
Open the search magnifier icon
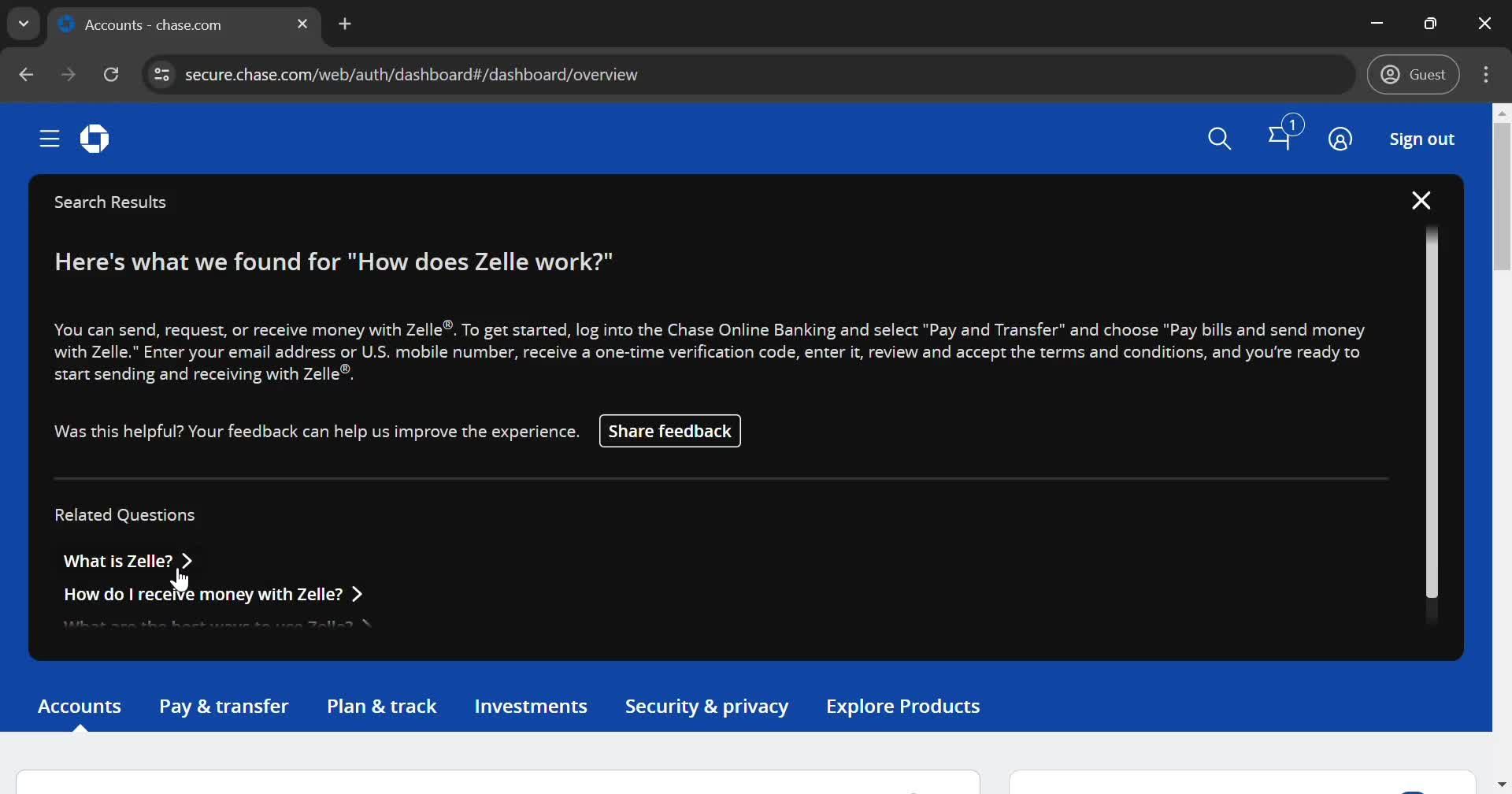point(1219,139)
